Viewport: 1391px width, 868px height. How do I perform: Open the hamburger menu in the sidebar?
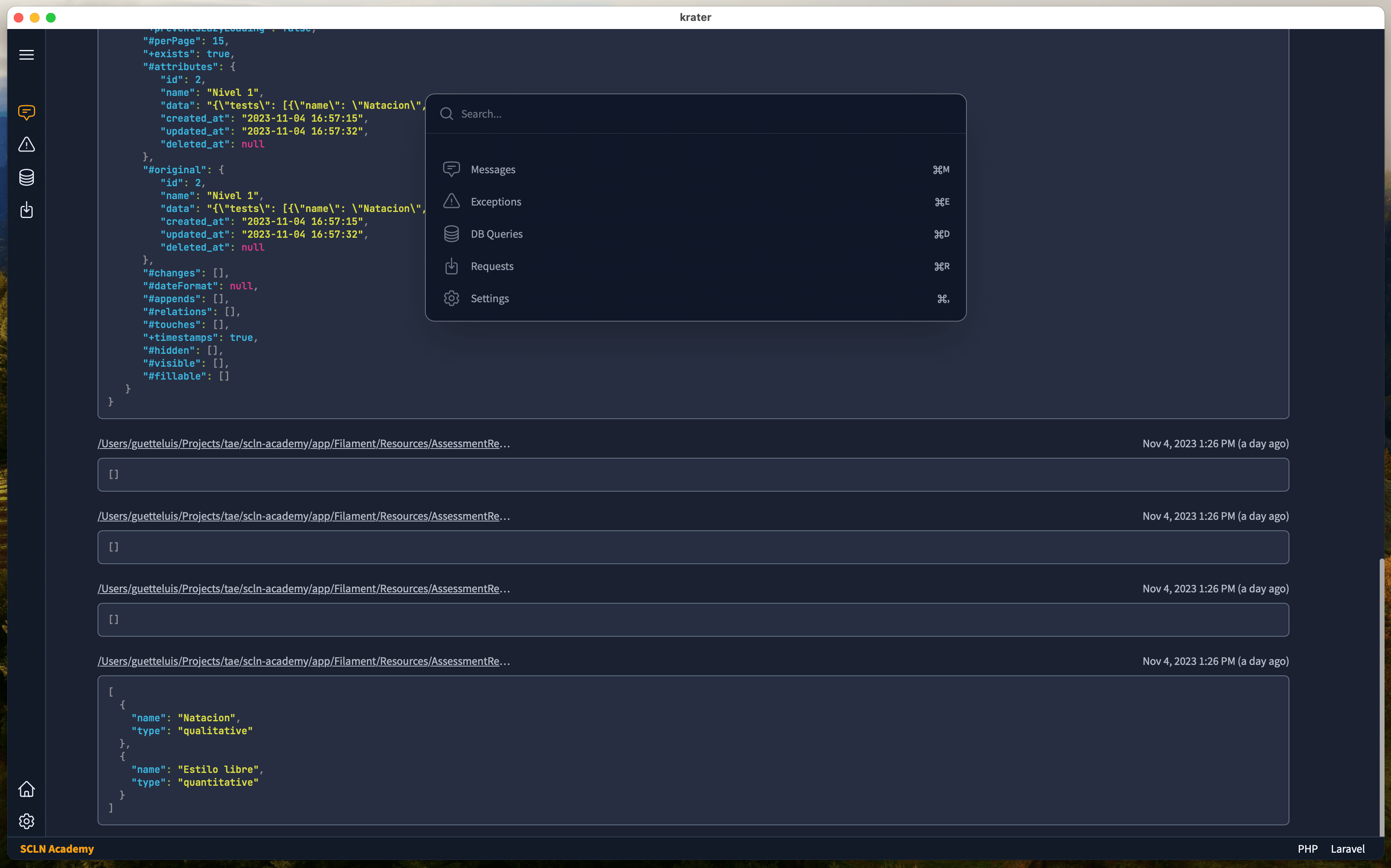tap(27, 54)
